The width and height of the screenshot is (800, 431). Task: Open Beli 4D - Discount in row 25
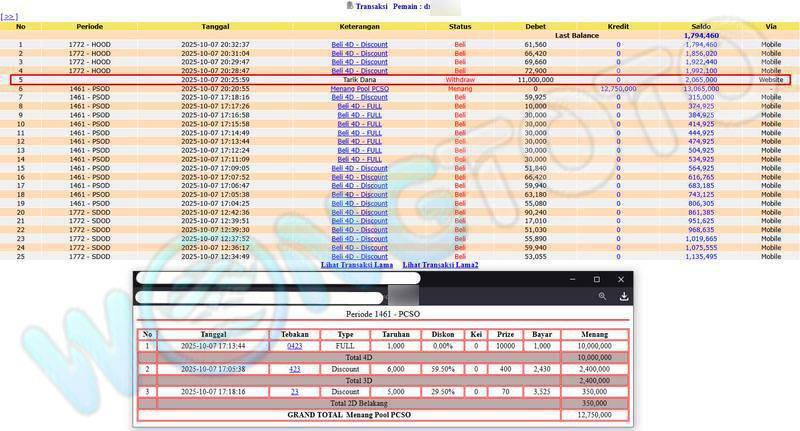pos(359,256)
